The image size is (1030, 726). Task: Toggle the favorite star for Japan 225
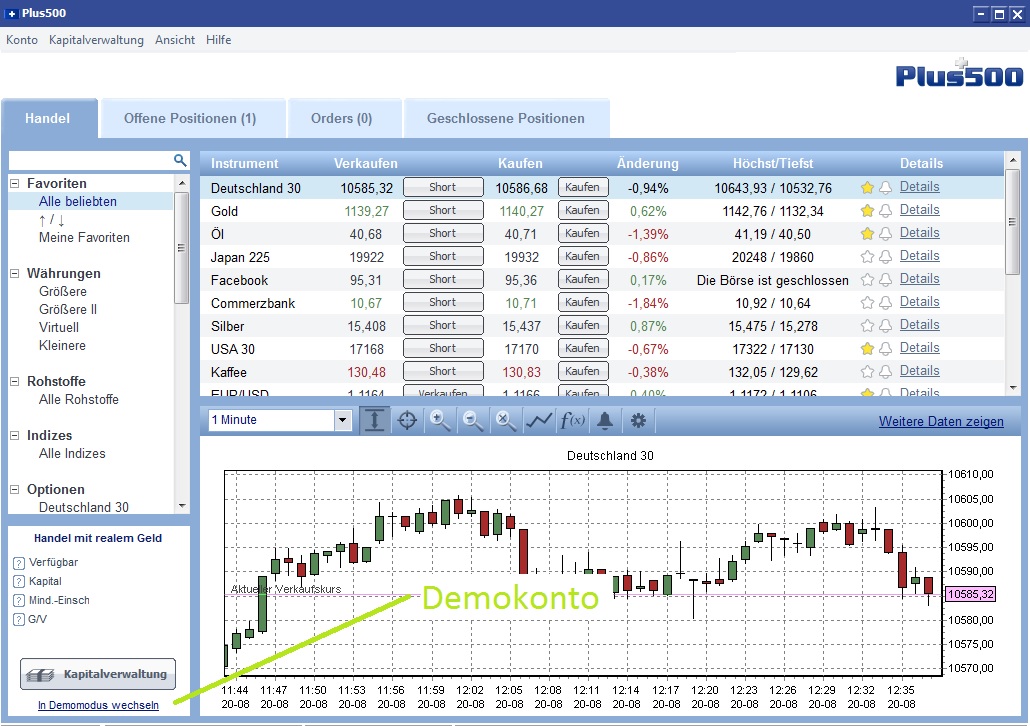pyautogui.click(x=867, y=257)
